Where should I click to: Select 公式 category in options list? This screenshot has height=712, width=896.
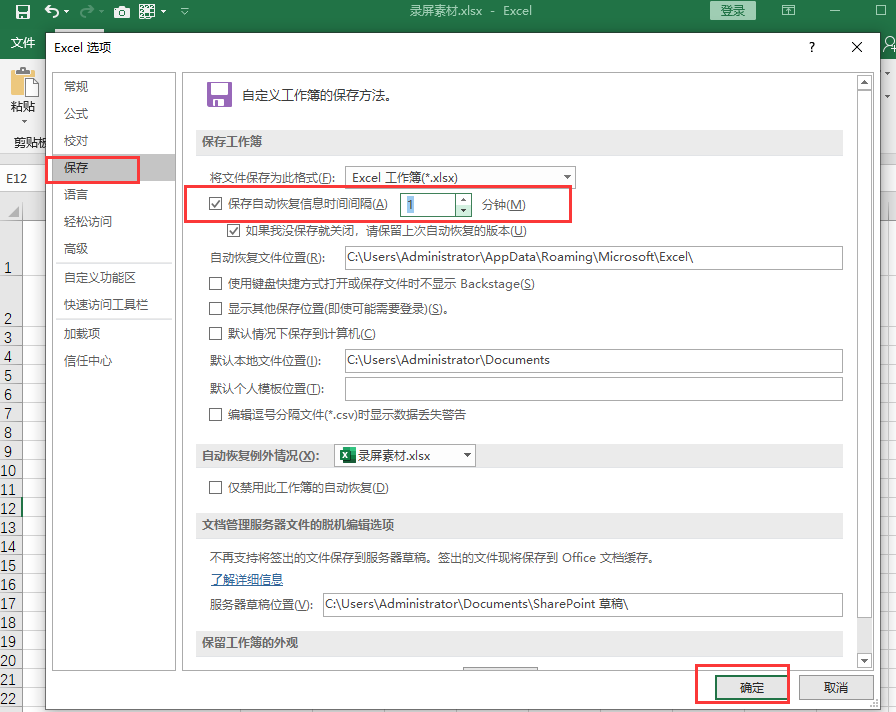114,114
